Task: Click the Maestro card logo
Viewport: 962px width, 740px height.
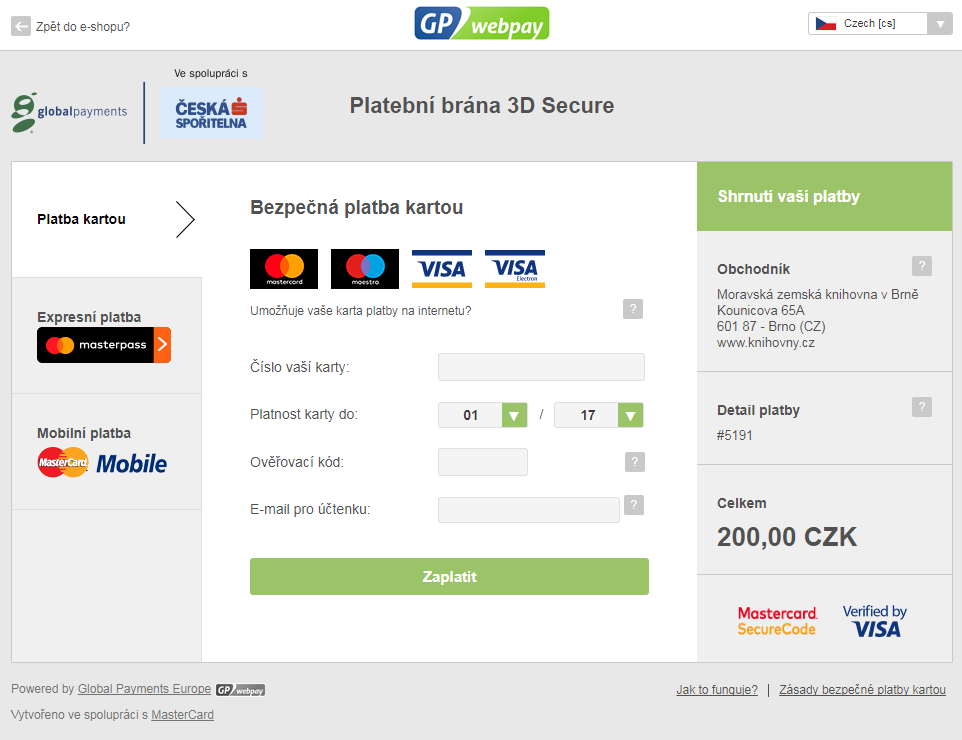Action: [365, 269]
